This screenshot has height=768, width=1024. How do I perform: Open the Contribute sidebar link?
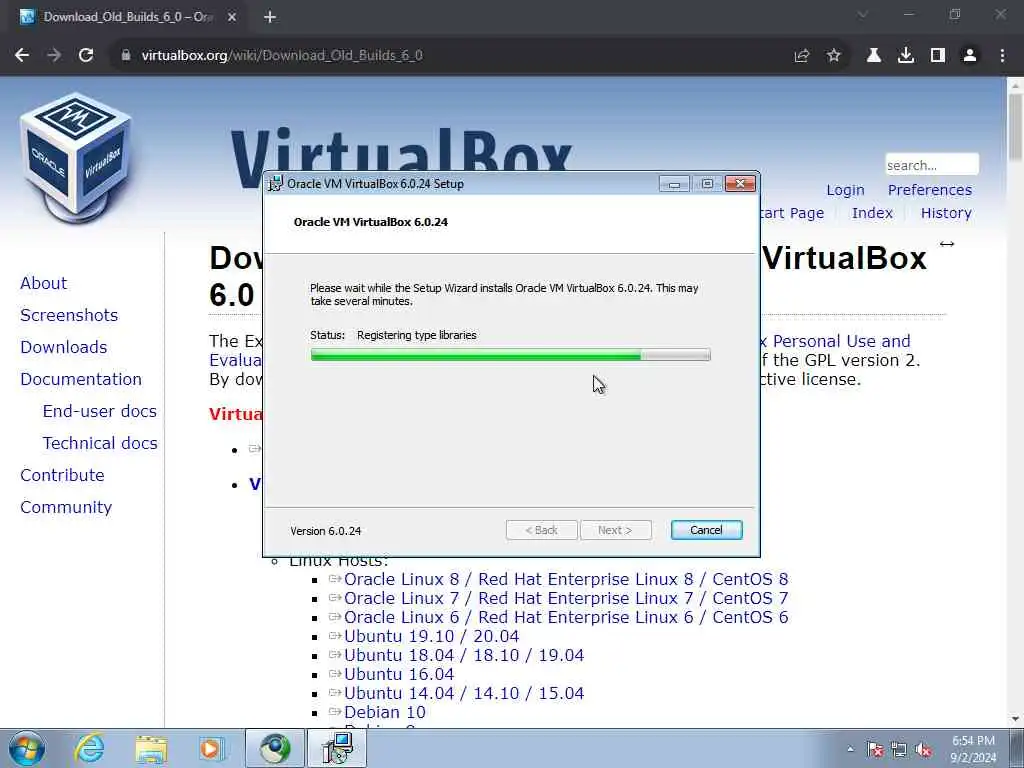tap(62, 475)
